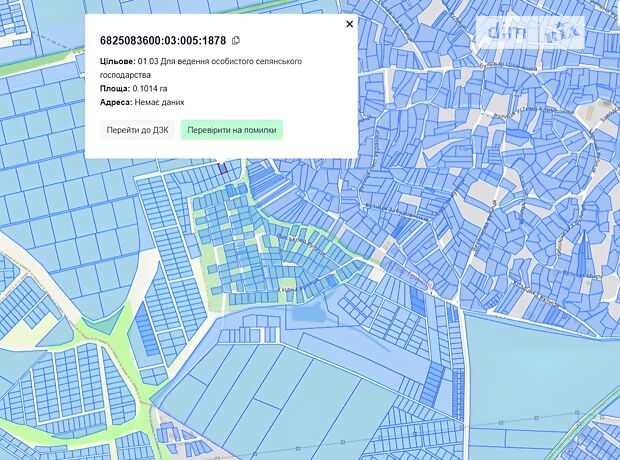Viewport: 620px width, 460px height.
Task: Copy the cadastral number 6825083600:03:005:1878
Action: [236, 41]
